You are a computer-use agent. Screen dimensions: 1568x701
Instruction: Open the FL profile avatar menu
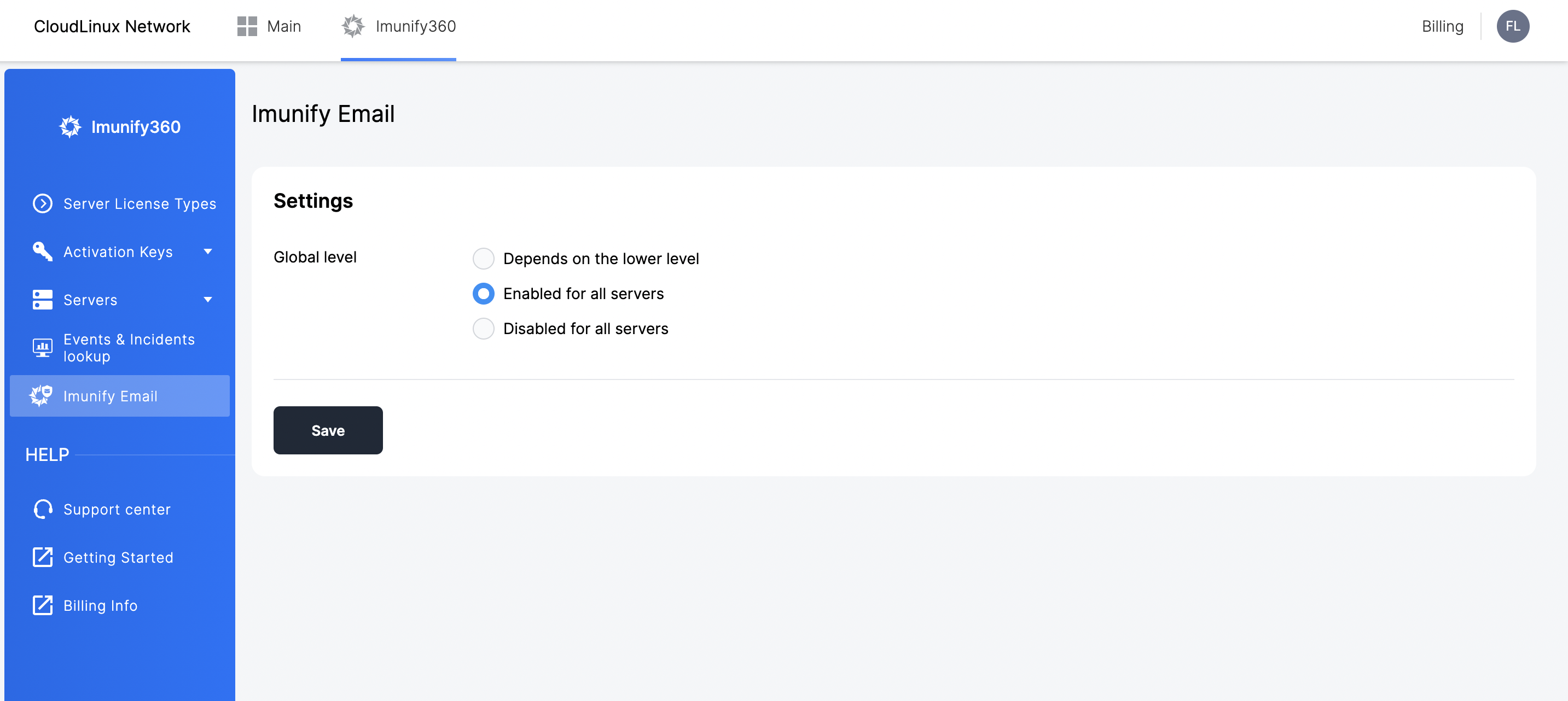click(1513, 26)
